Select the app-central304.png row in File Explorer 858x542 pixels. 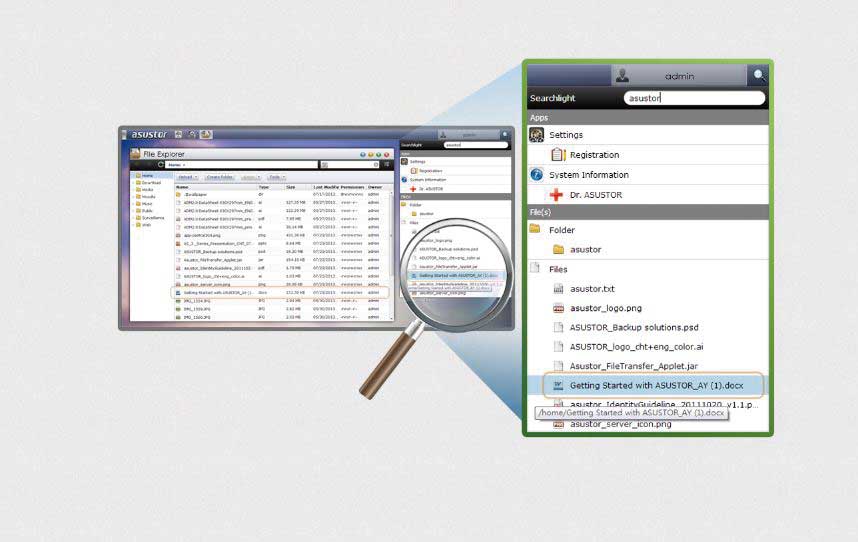coord(282,235)
